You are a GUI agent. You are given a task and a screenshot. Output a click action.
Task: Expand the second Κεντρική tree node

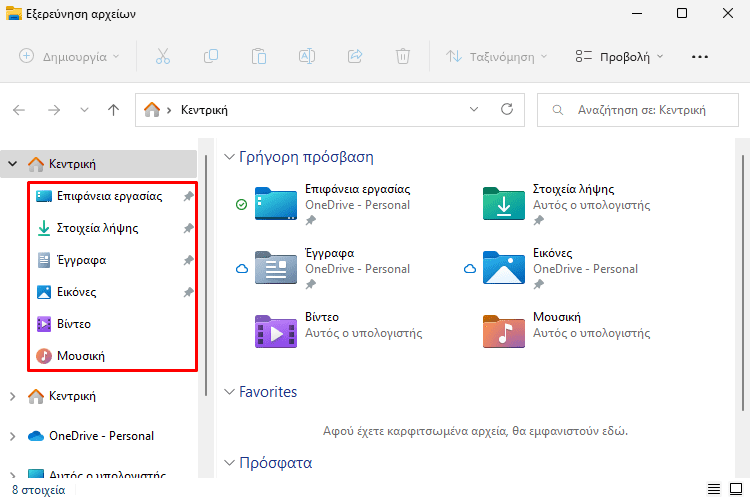coord(13,396)
